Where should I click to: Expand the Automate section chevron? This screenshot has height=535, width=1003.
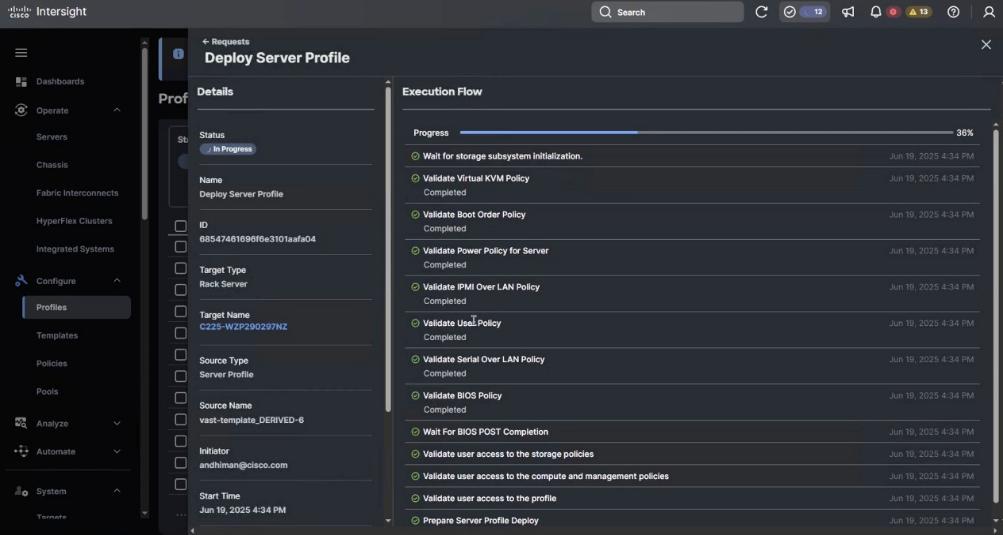117,451
